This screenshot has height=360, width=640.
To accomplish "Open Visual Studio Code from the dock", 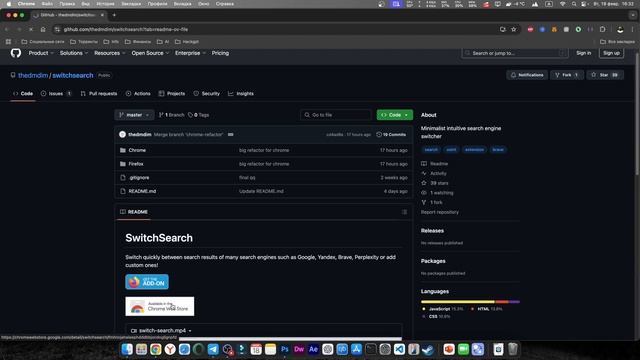I will (399, 349).
